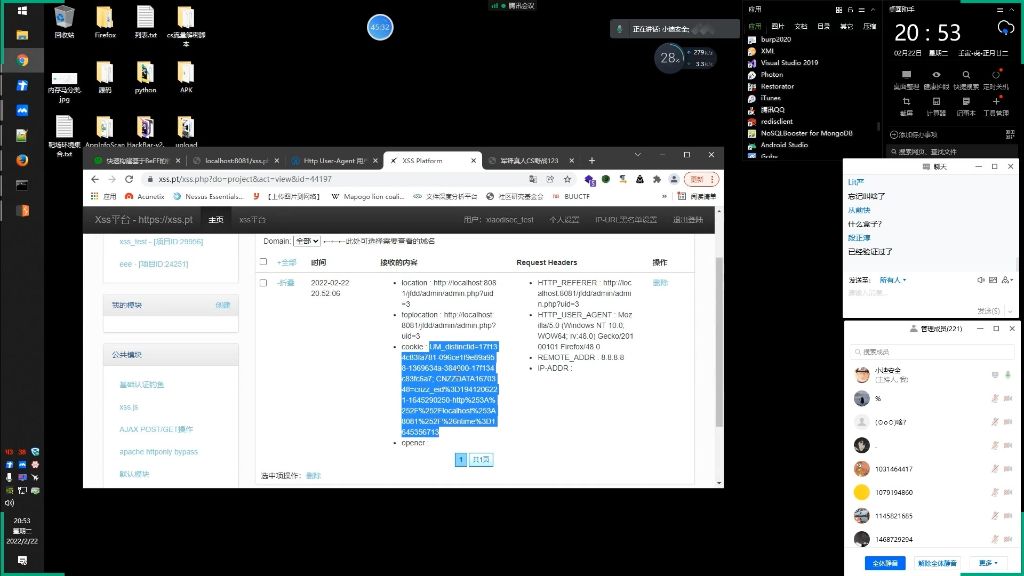Open the apache httponly bypass module link
The width and height of the screenshot is (1024, 576).
pyautogui.click(x=158, y=452)
